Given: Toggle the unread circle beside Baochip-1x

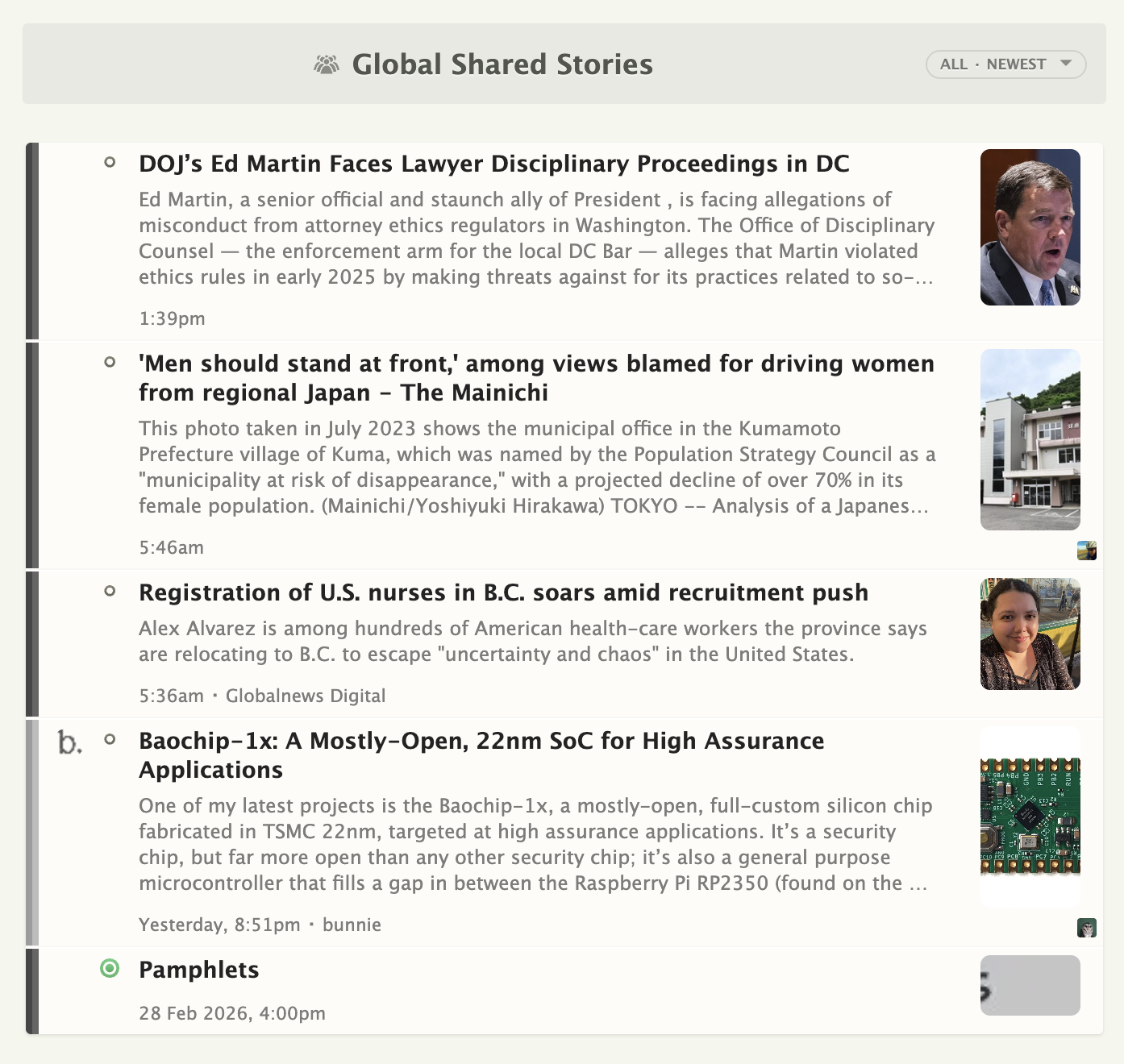Looking at the screenshot, I should pos(110,738).
